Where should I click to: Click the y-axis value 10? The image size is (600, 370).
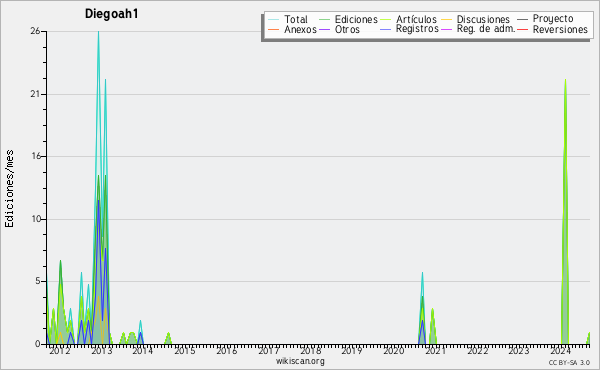(x=36, y=219)
